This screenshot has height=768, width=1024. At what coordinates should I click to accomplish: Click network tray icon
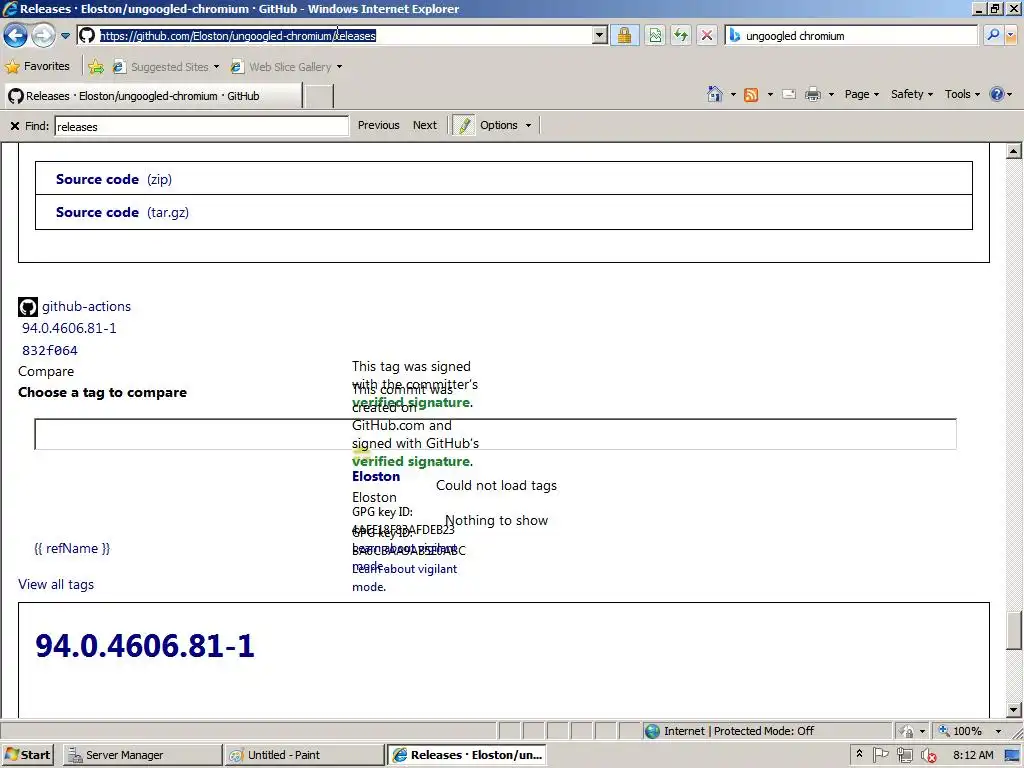904,755
